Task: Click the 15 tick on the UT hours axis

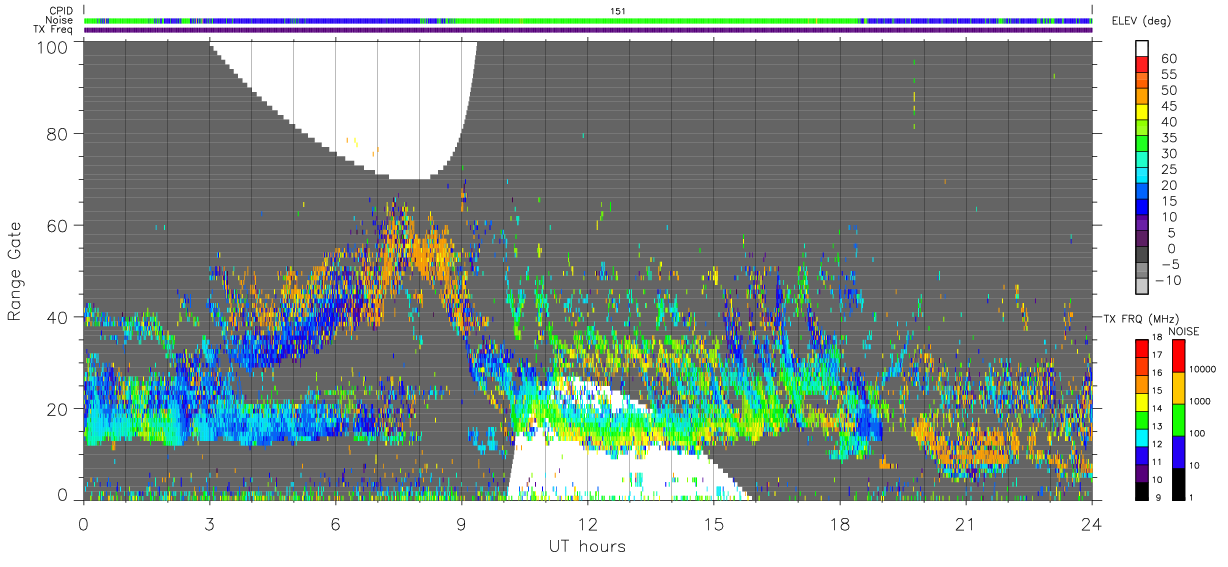Action: [713, 523]
